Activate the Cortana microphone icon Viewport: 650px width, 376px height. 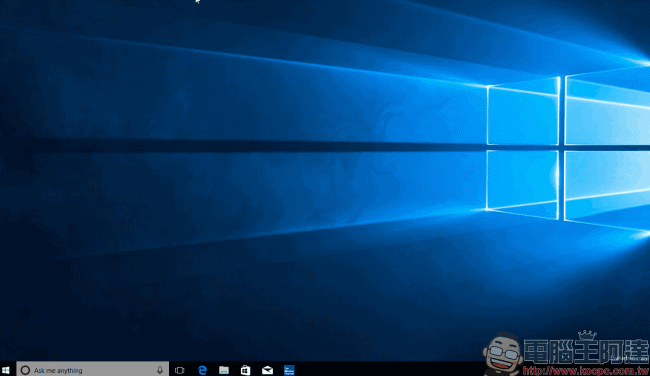point(160,370)
